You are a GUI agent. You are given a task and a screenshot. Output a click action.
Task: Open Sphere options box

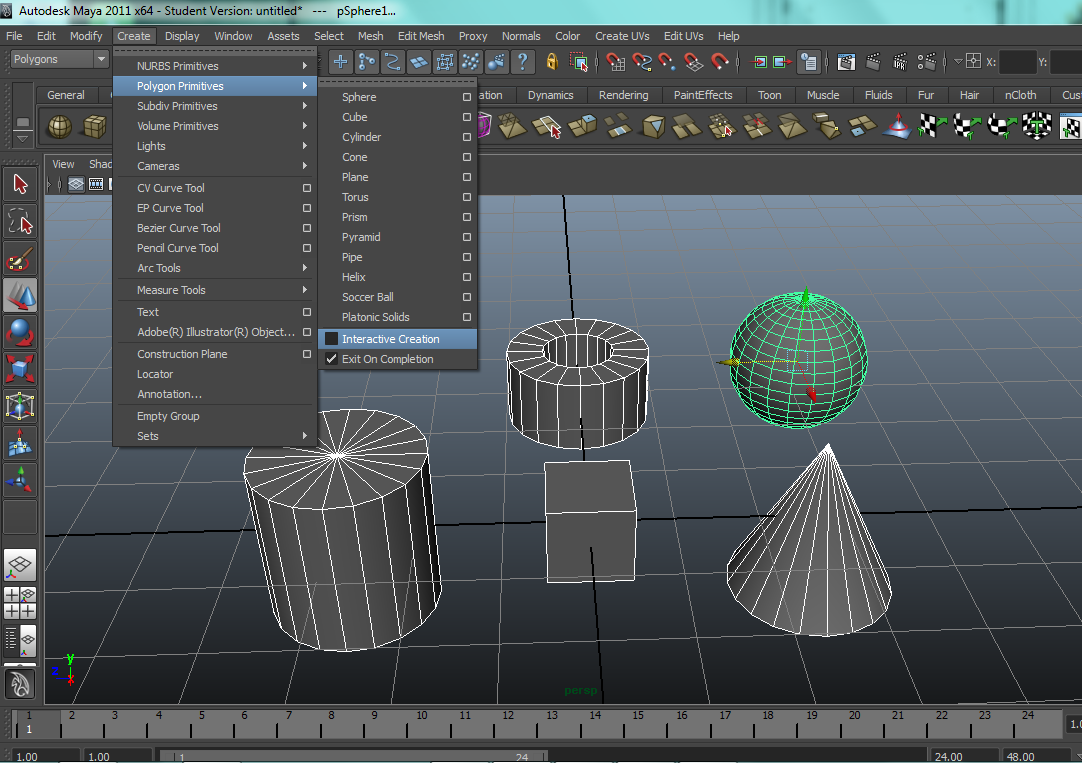click(x=467, y=97)
